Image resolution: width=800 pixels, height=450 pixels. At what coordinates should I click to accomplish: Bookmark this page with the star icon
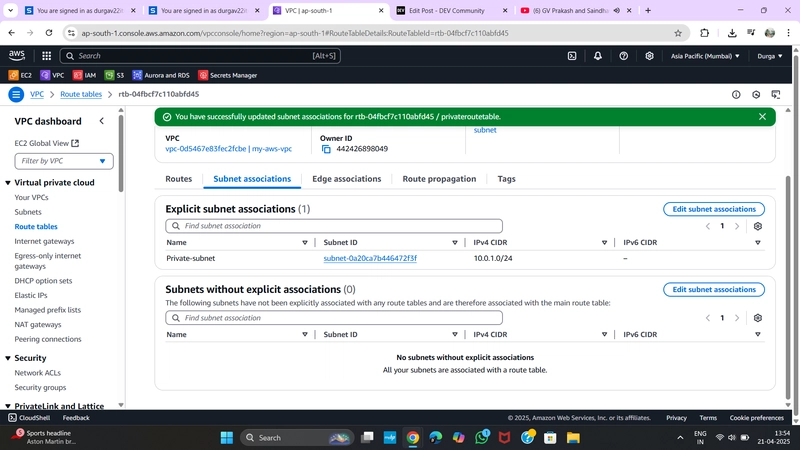[x=678, y=33]
